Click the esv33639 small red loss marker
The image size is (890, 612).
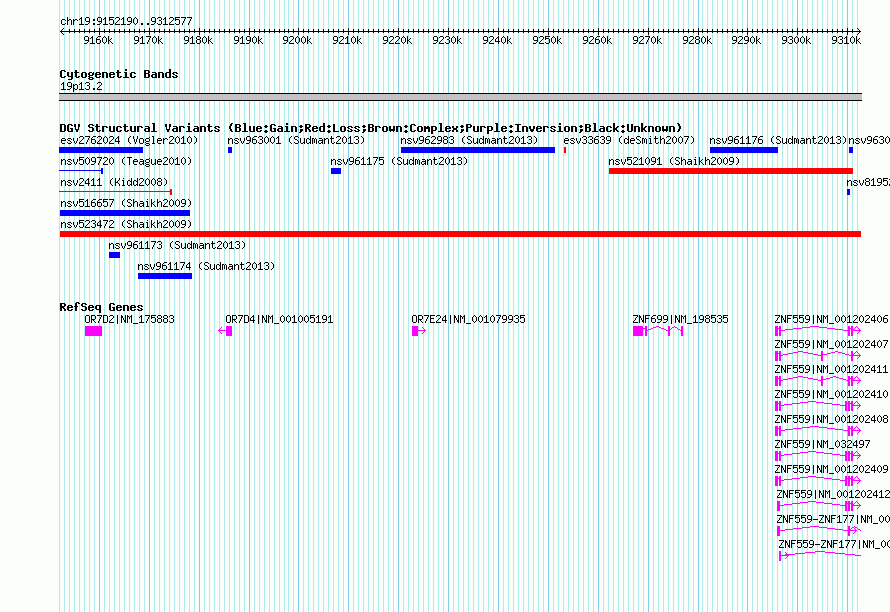(x=565, y=150)
